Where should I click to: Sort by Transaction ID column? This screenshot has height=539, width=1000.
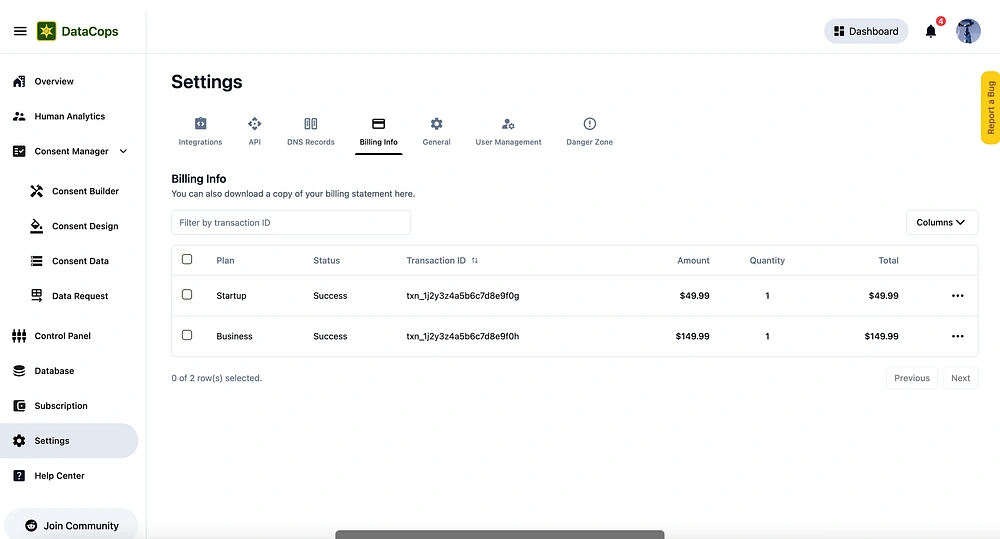pyautogui.click(x=442, y=260)
